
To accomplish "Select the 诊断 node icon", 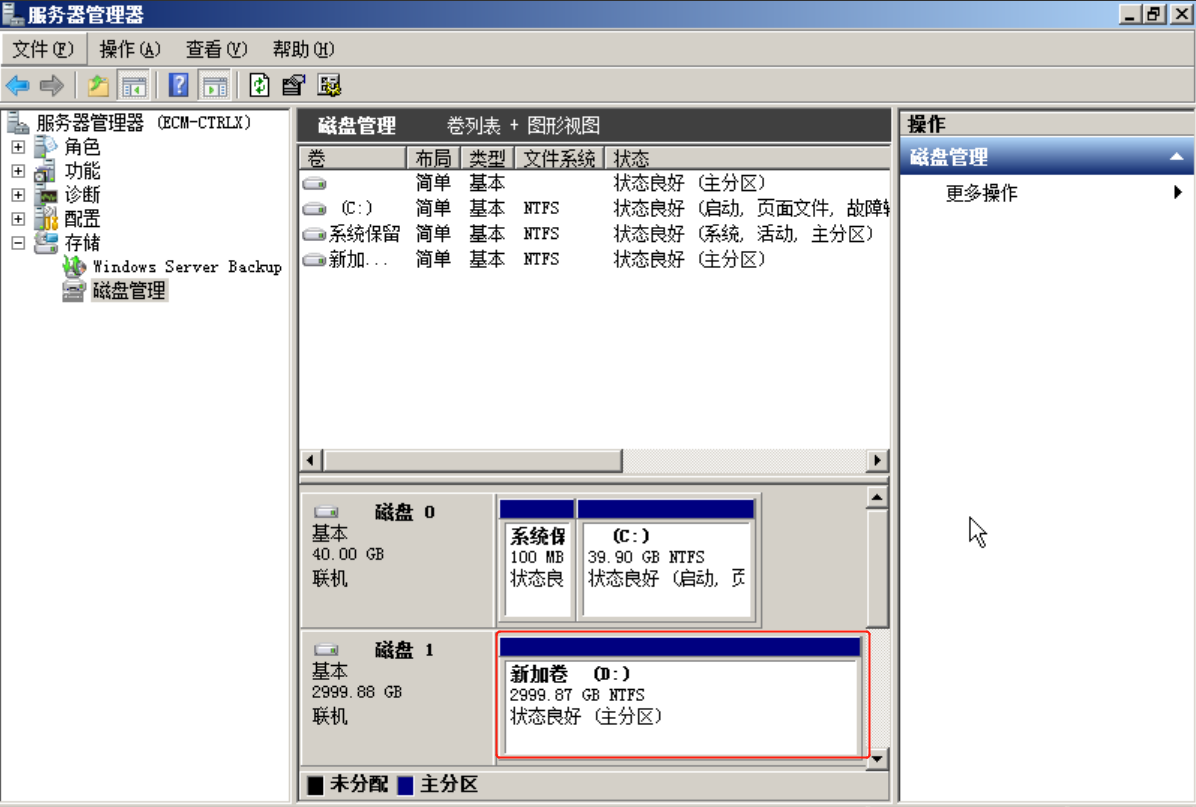I will click(46, 195).
